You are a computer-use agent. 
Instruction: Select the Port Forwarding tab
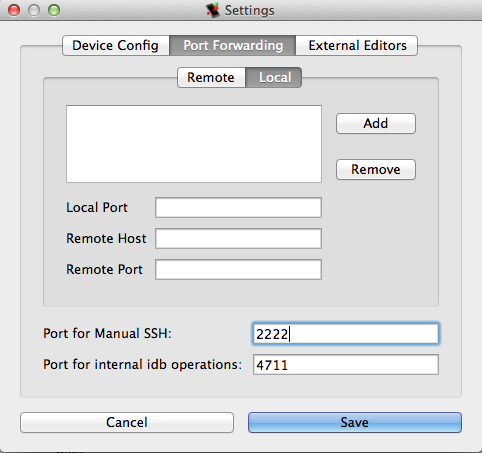233,45
